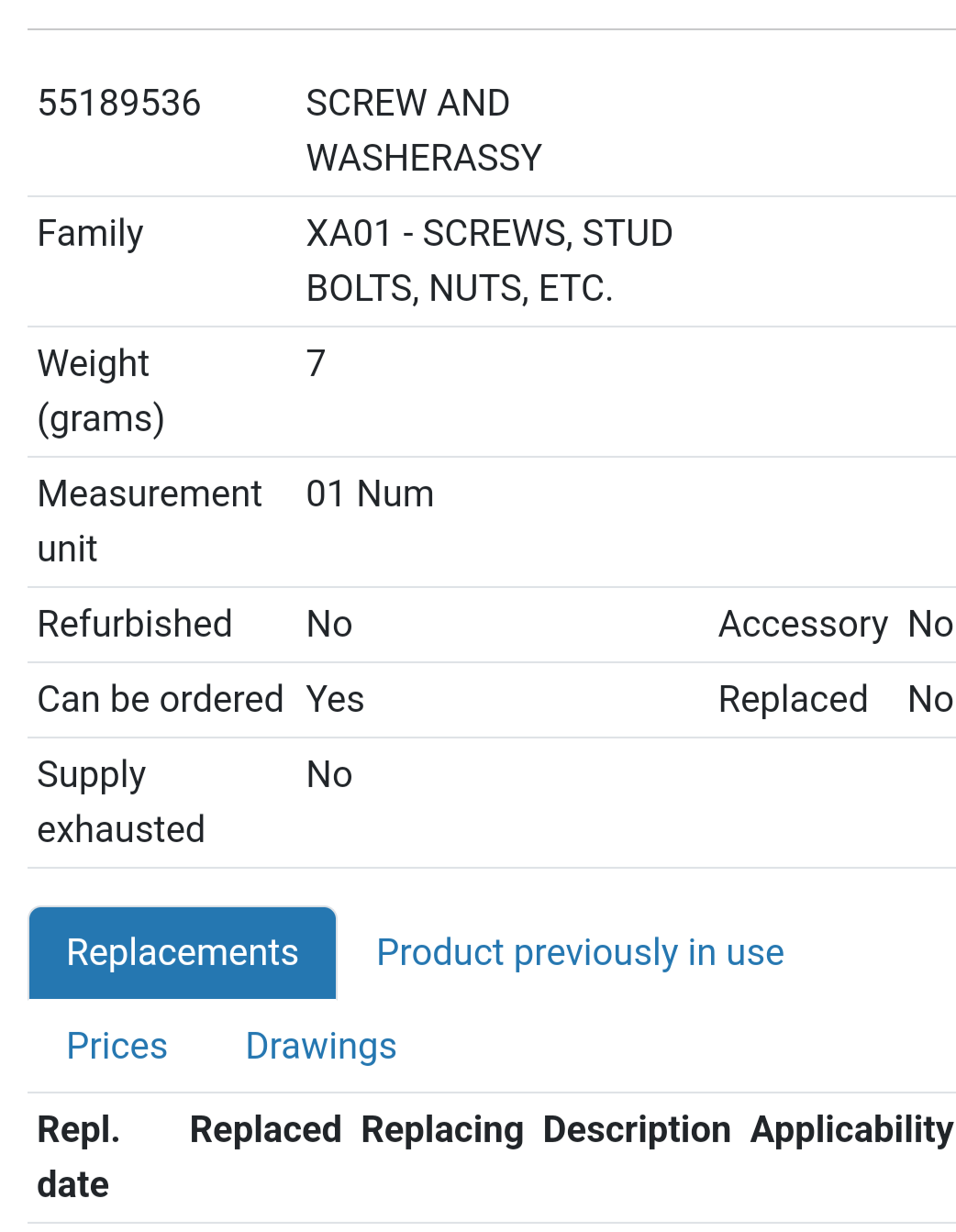Click the Replacing column header

[442, 1129]
